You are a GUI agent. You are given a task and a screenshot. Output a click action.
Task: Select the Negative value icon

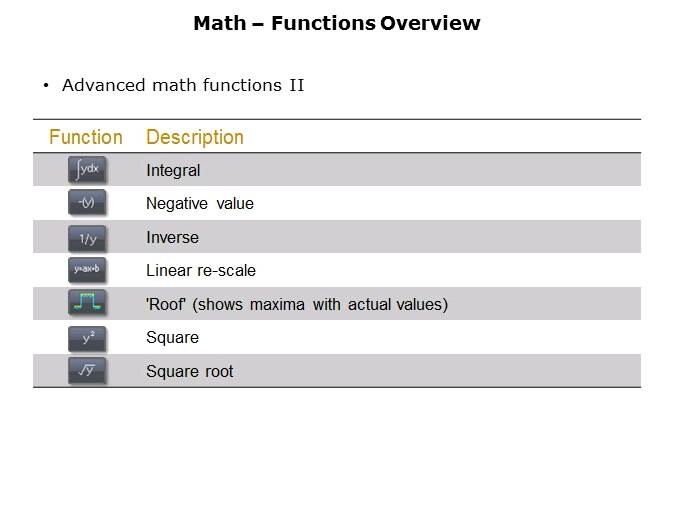click(87, 204)
